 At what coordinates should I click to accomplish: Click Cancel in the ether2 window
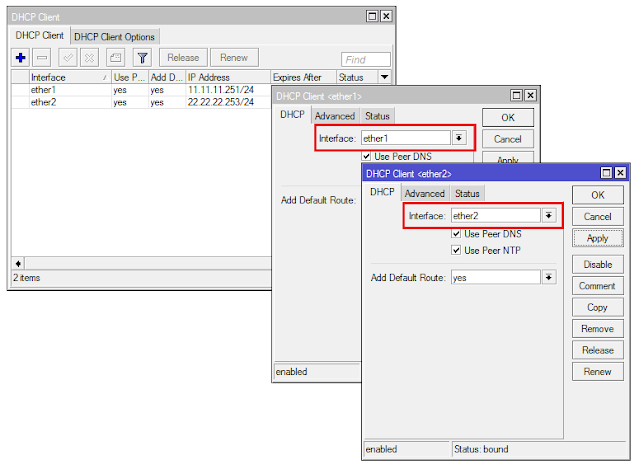pyautogui.click(x=598, y=217)
